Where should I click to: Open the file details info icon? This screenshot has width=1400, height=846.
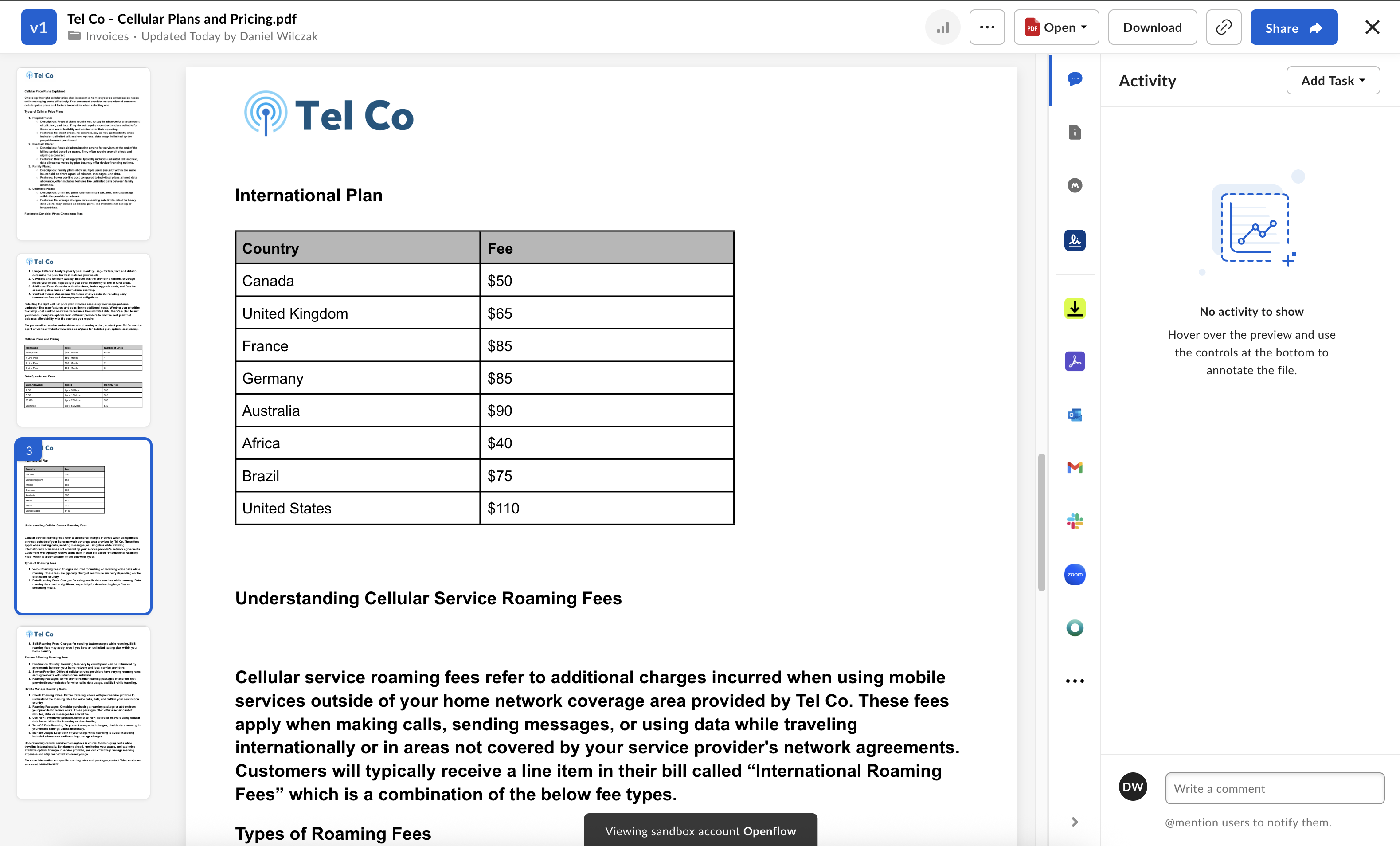[x=1075, y=133]
